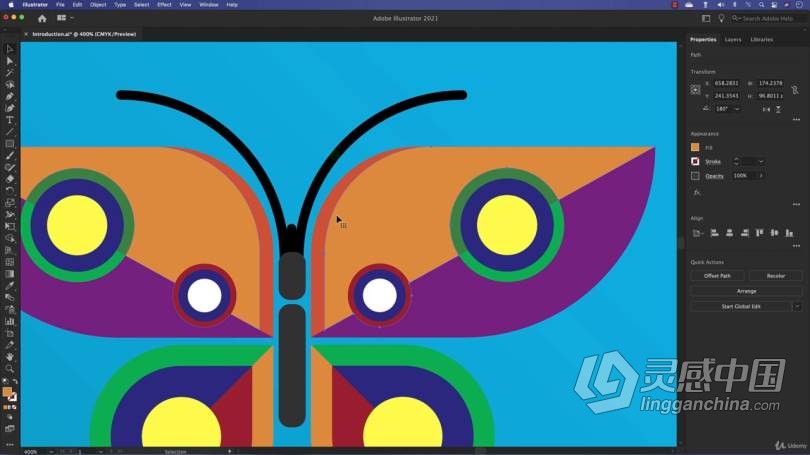Show more Align options
Screen dimensions: 810x455
pos(796,246)
